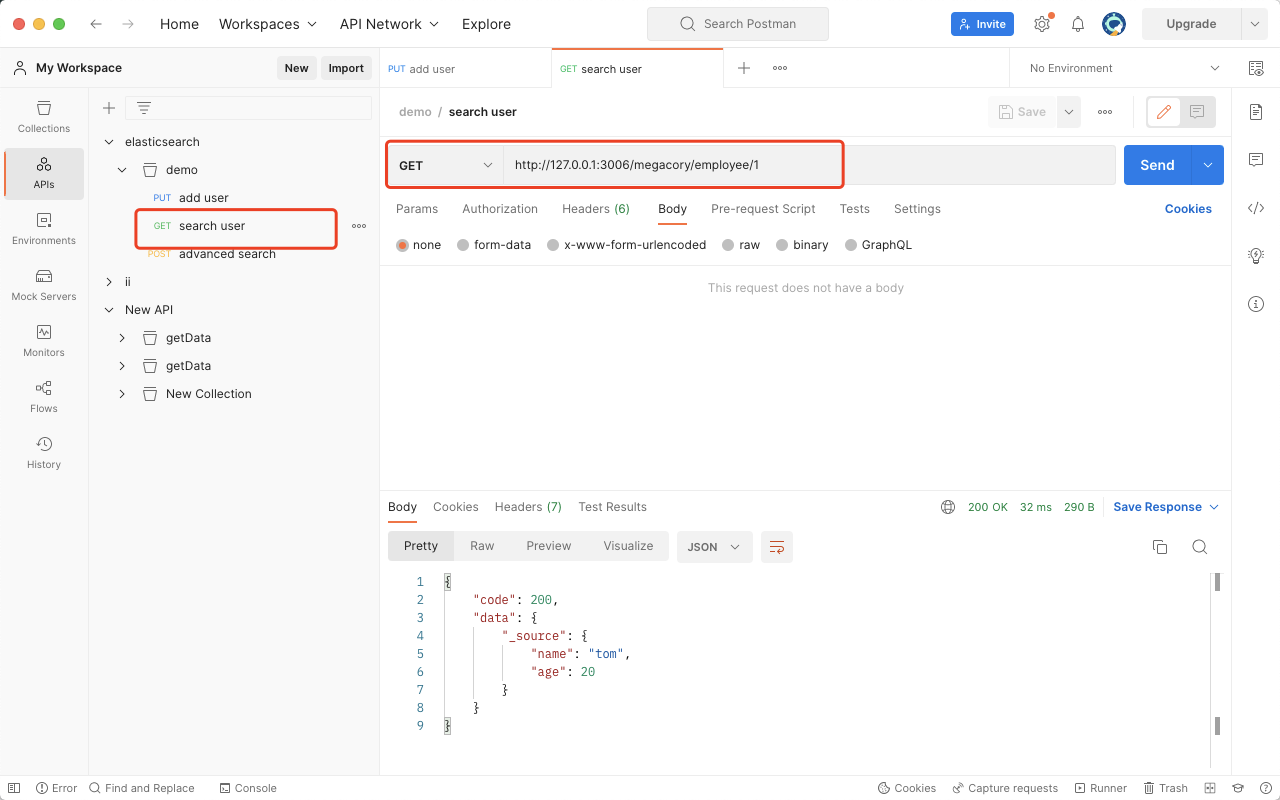Screen dimensions: 1280x800
Task: Open the notifications bell
Action: tap(1077, 23)
